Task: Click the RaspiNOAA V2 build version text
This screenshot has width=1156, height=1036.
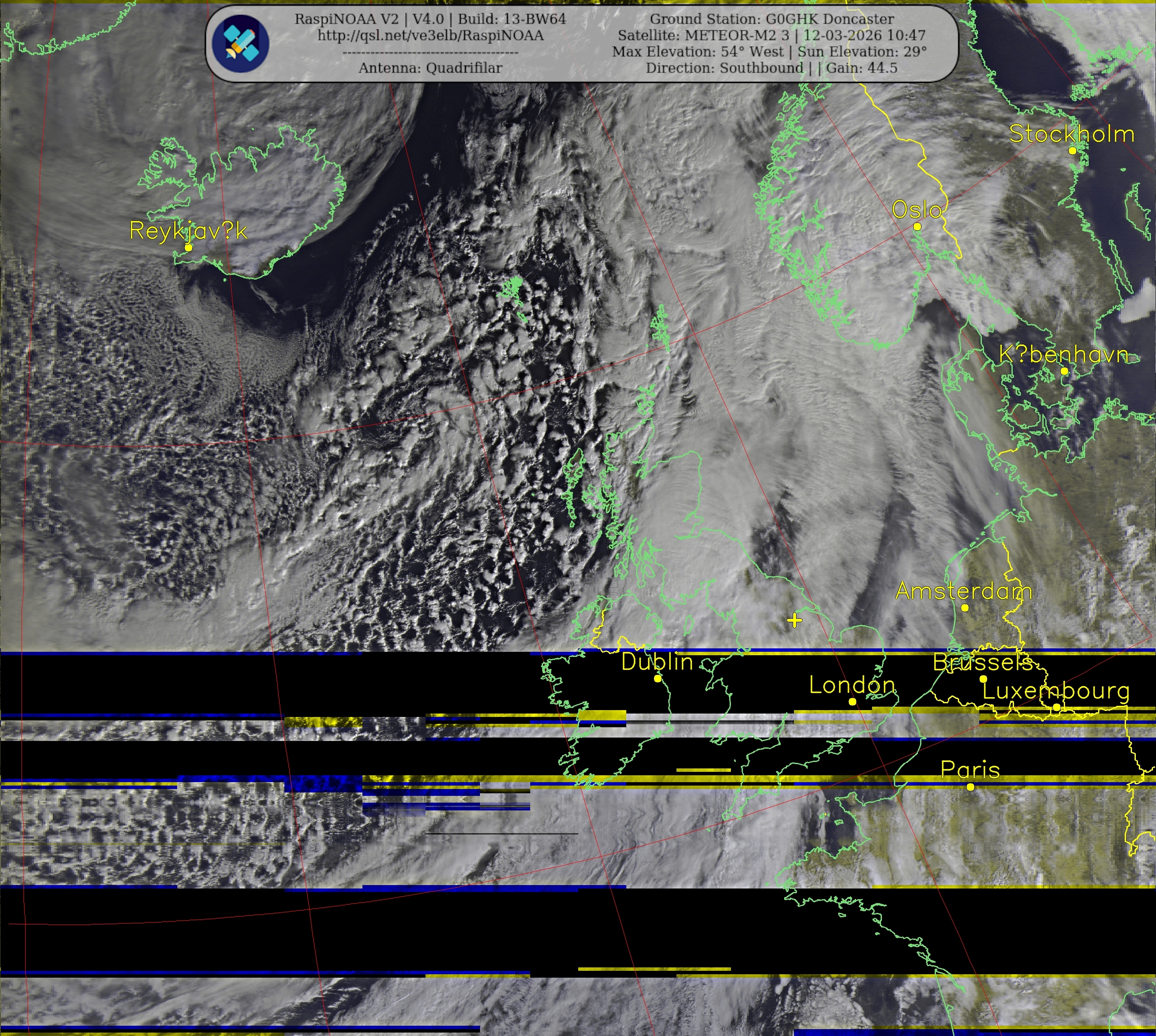Action: click(x=431, y=19)
